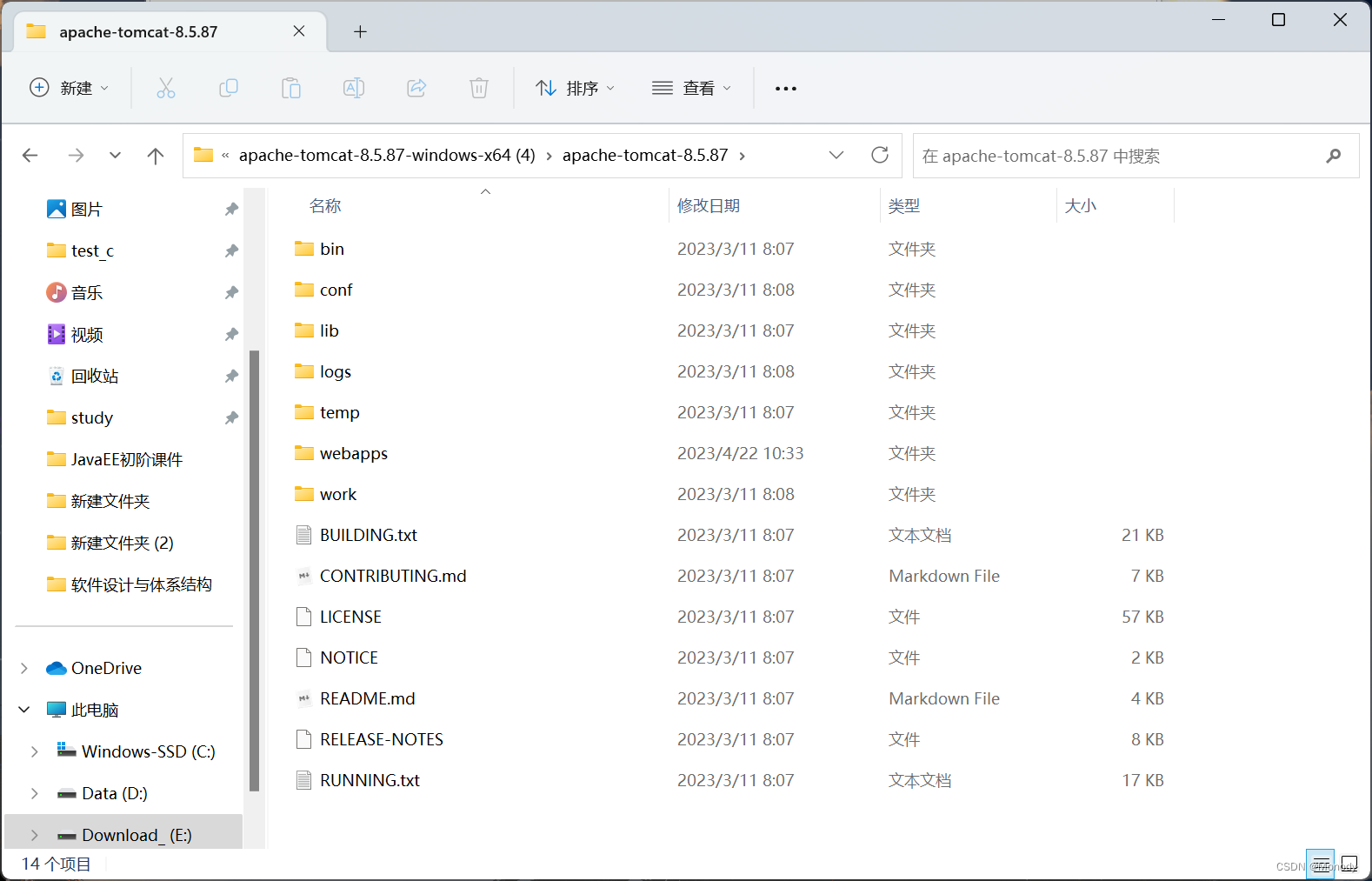Click the CONTRIBUTING.md file icon

pos(304,576)
